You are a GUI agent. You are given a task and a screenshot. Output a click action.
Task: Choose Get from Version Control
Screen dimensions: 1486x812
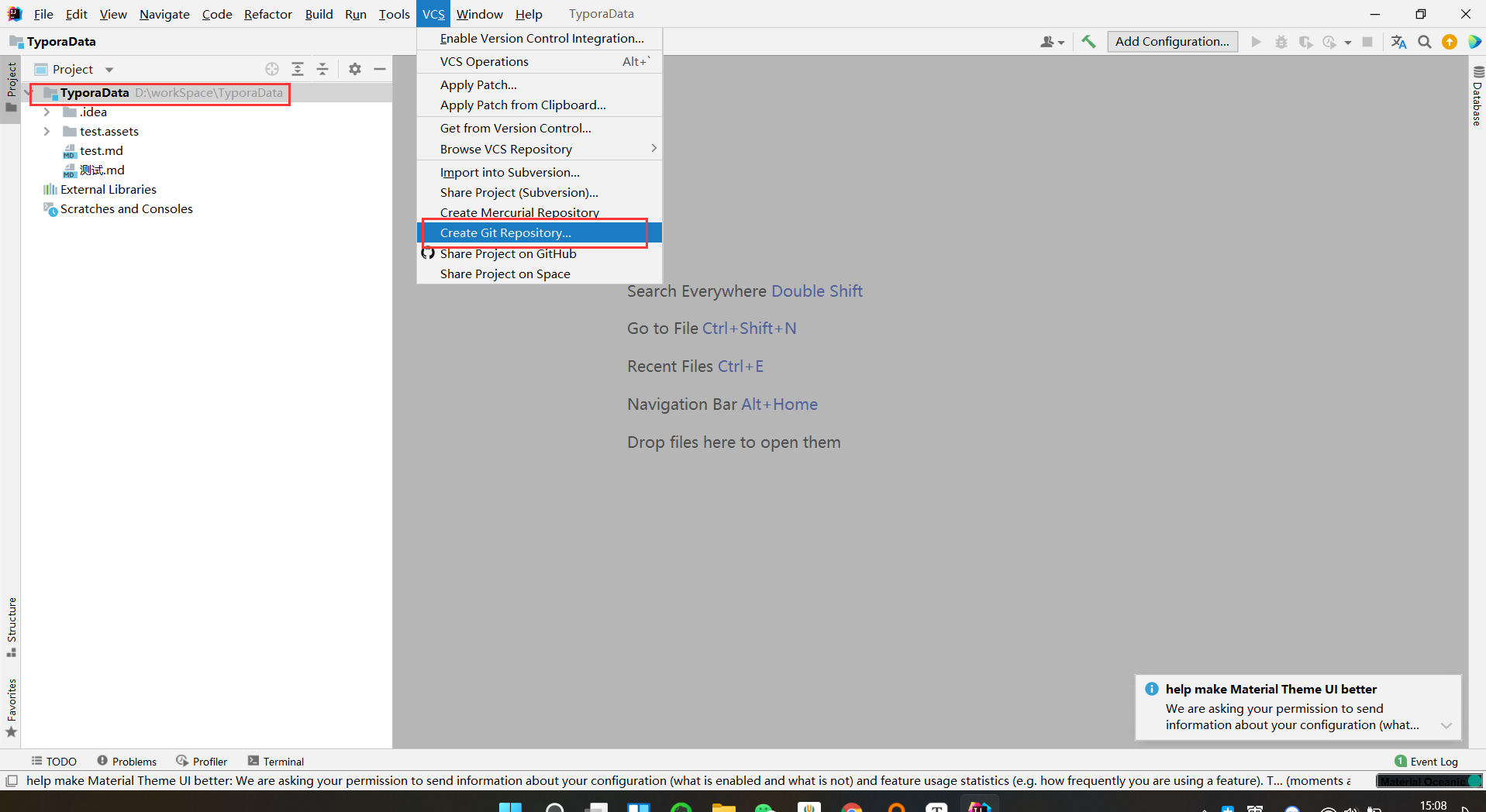point(540,129)
